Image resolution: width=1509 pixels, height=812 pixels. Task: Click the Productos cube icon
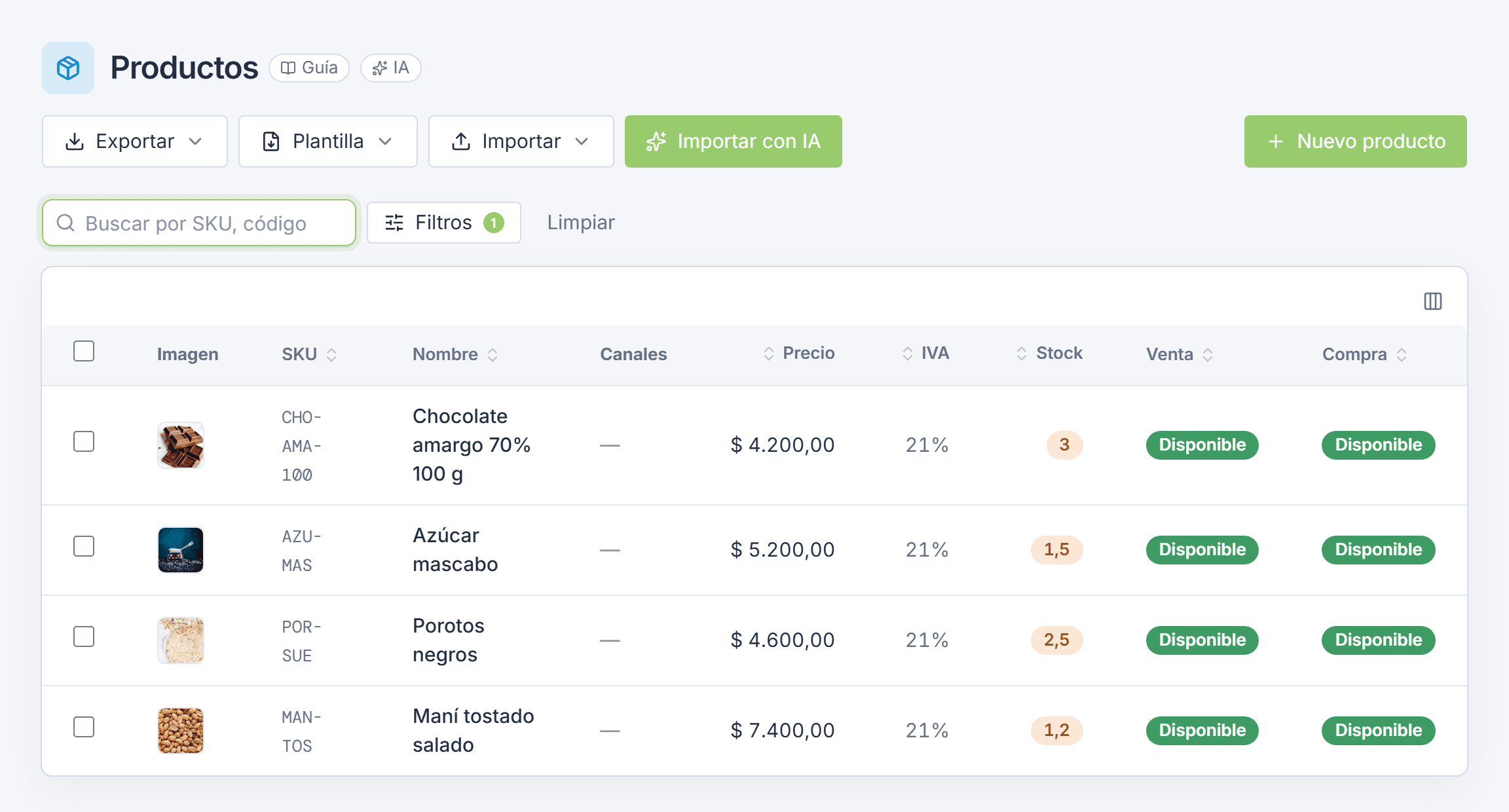tap(68, 68)
